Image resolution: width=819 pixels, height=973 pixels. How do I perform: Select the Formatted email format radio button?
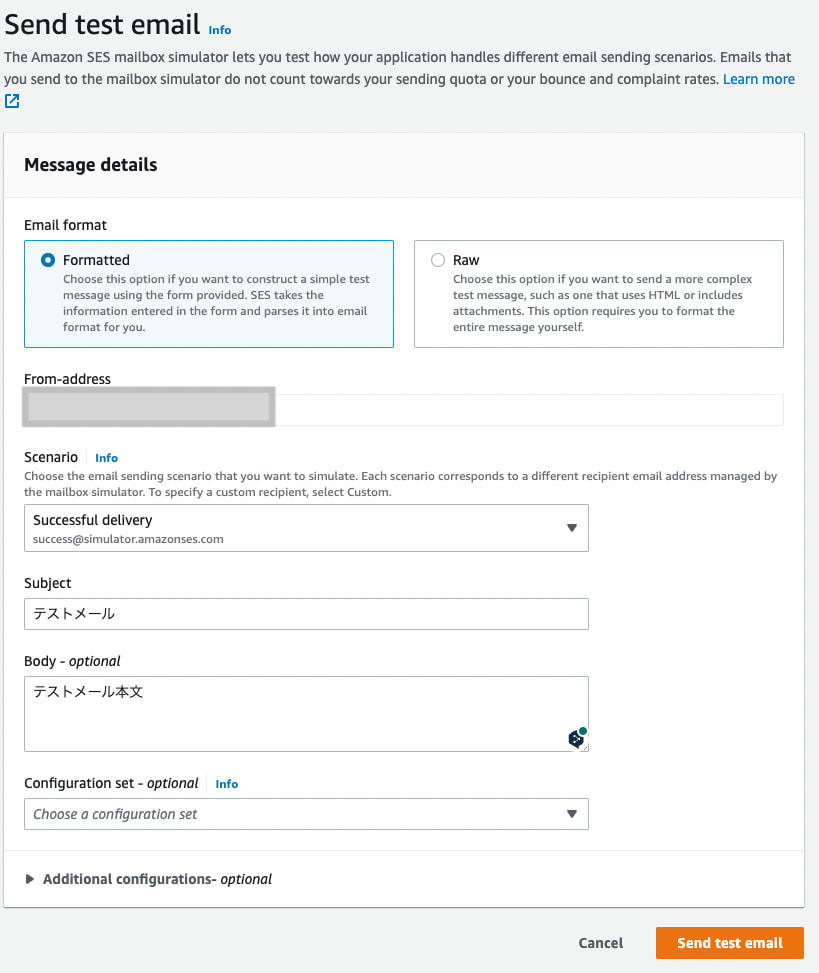48,260
